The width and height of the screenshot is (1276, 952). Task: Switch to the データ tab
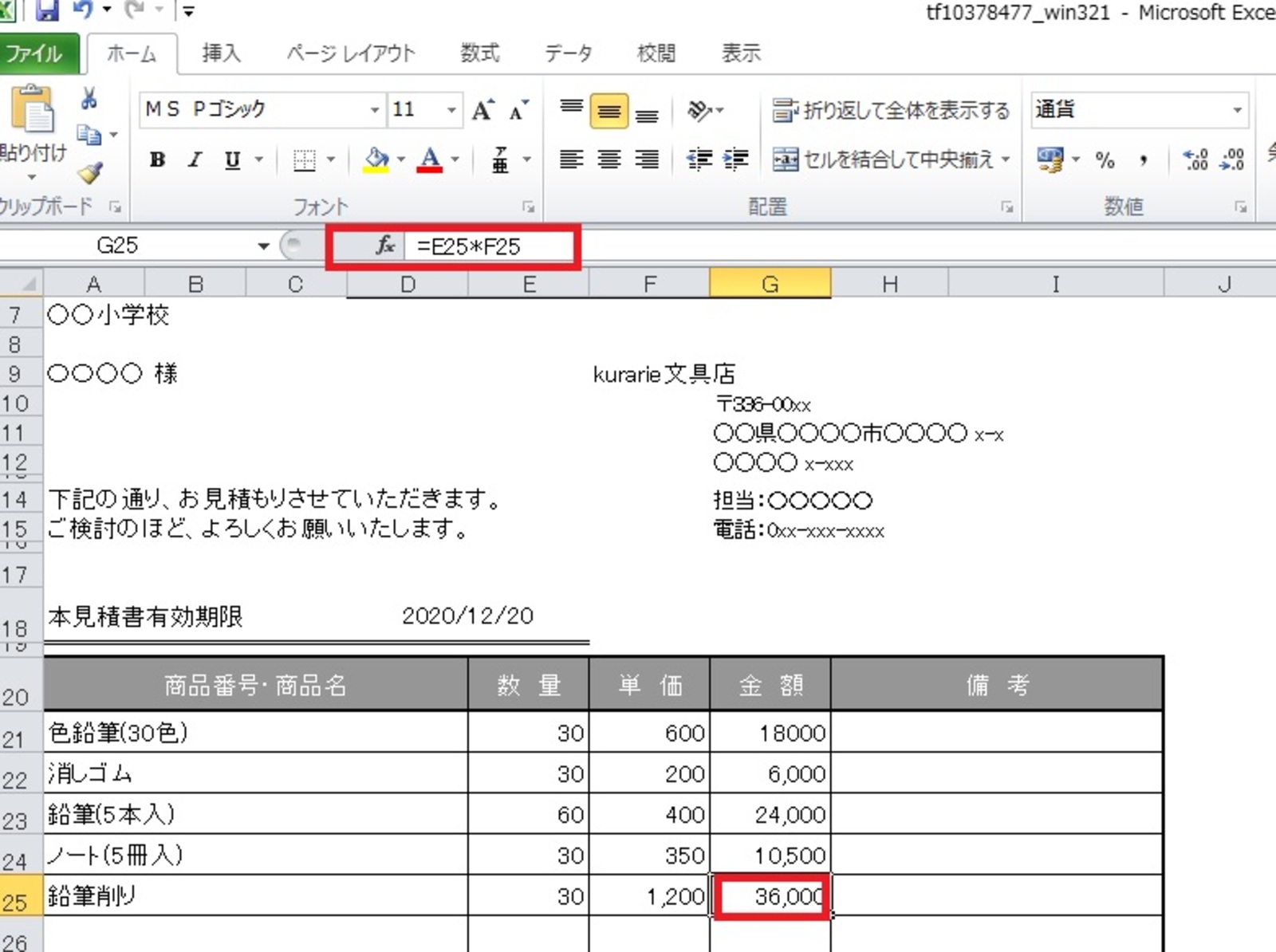[x=569, y=53]
